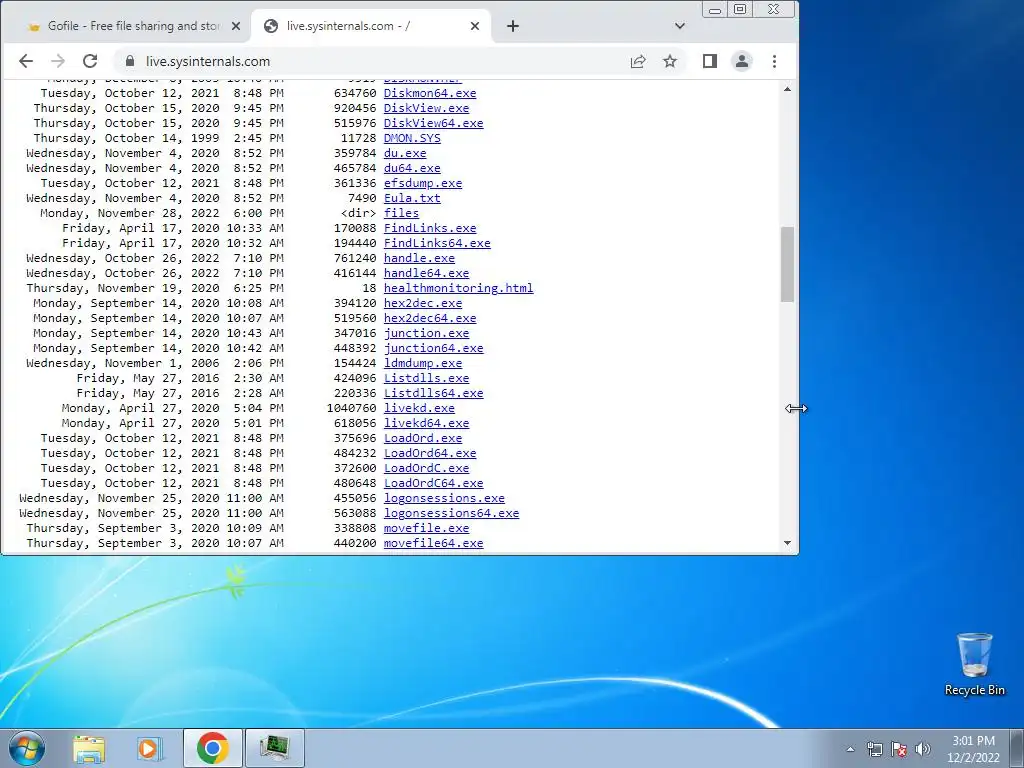Click the livekd.exe link
This screenshot has height=768, width=1024.
419,408
